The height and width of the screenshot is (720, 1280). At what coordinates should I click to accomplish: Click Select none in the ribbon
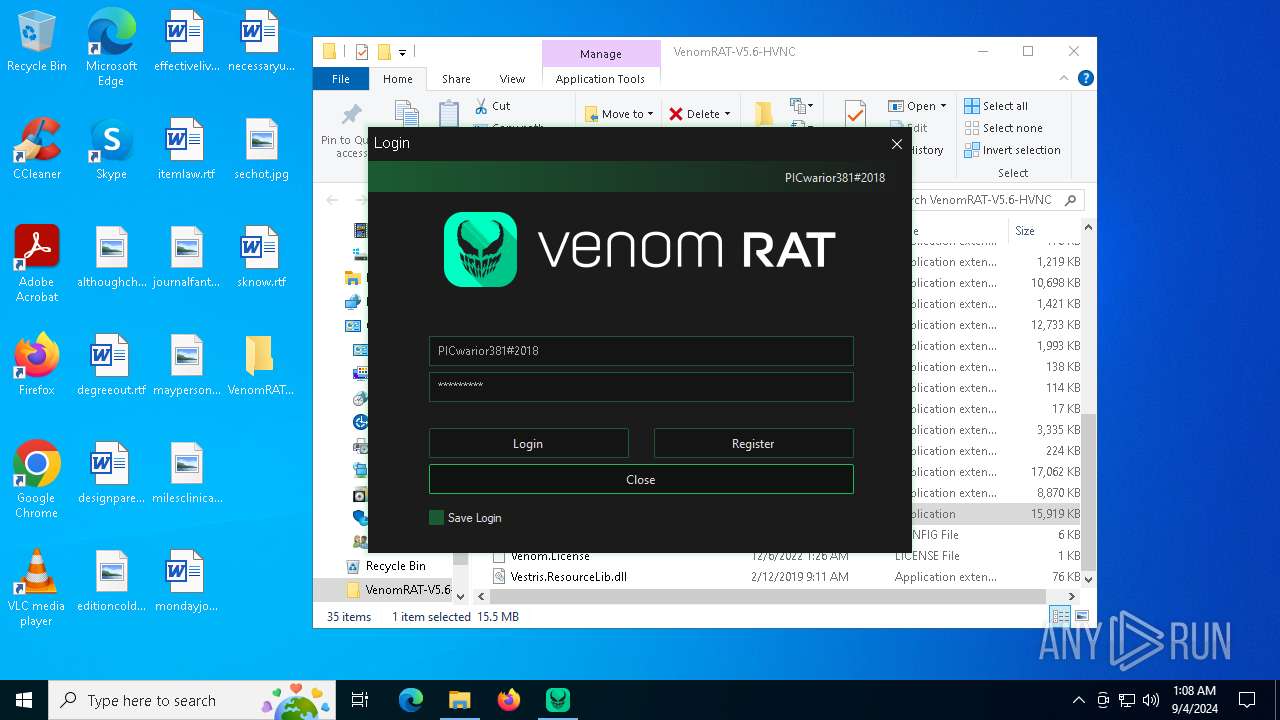(1003, 128)
